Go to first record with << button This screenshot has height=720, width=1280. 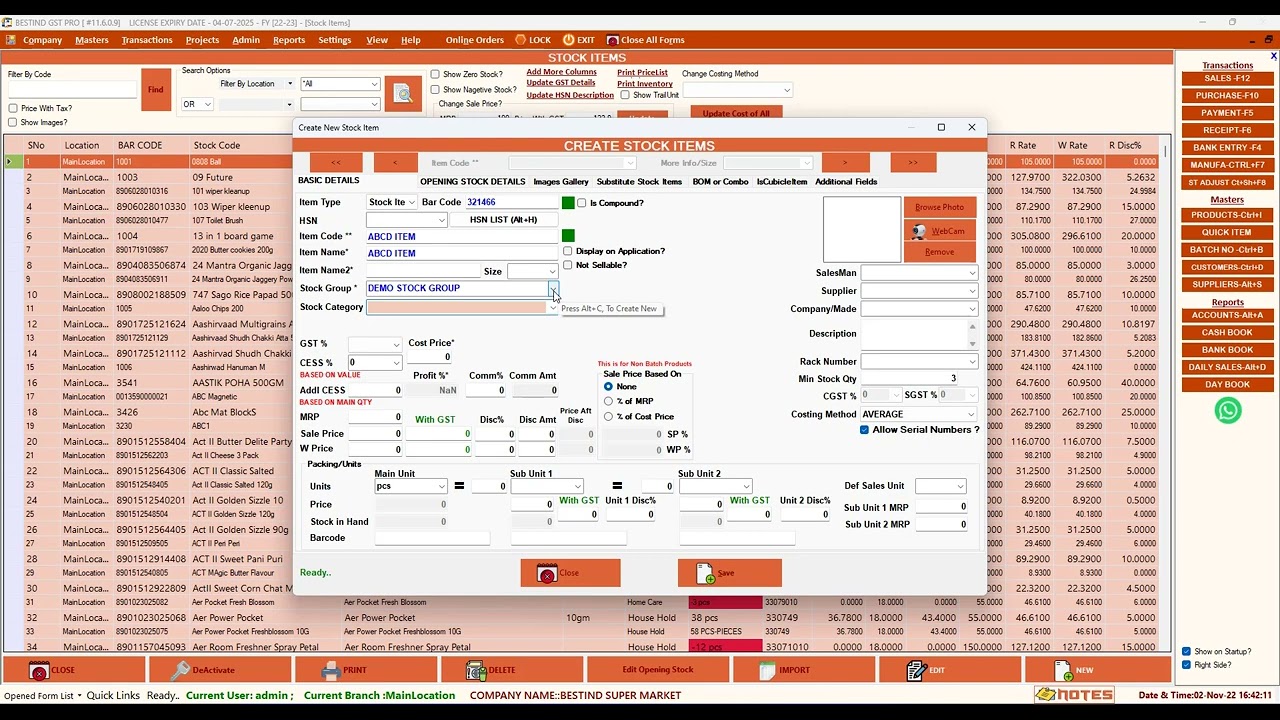(x=336, y=163)
